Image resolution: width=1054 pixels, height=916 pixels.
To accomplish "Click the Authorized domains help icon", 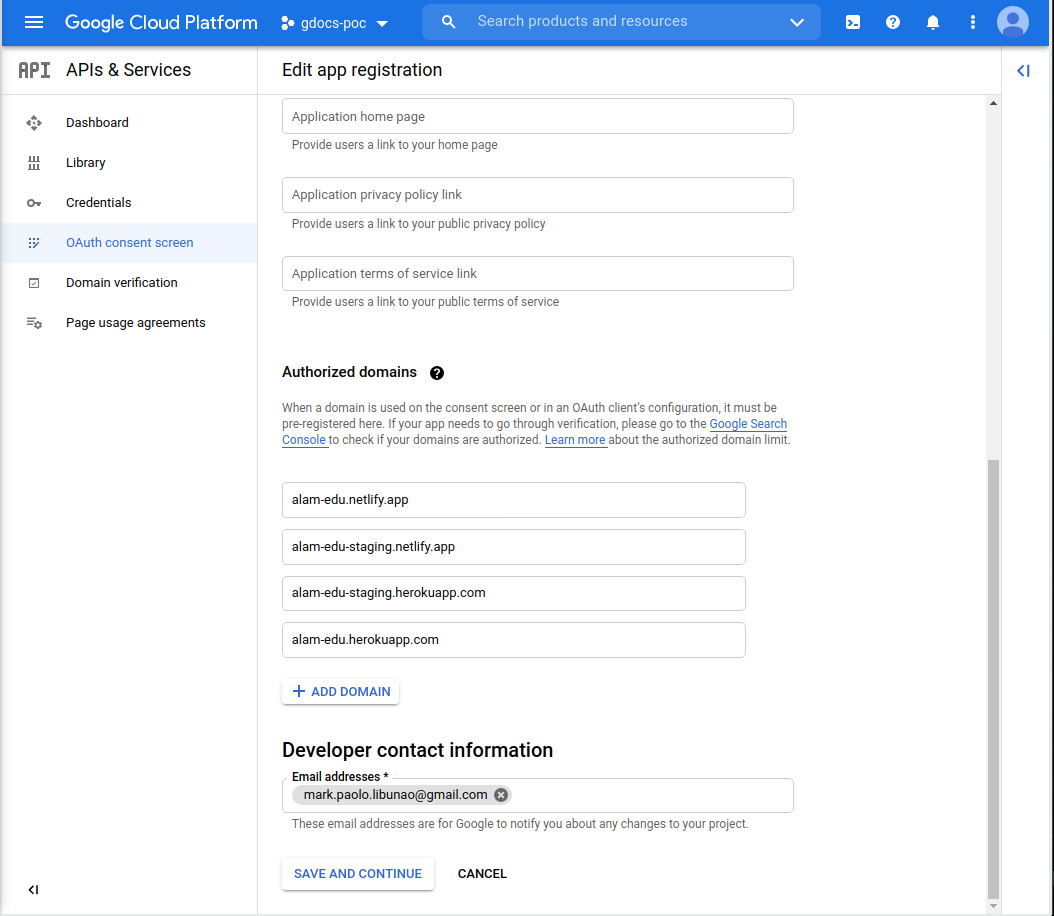I will tap(437, 373).
